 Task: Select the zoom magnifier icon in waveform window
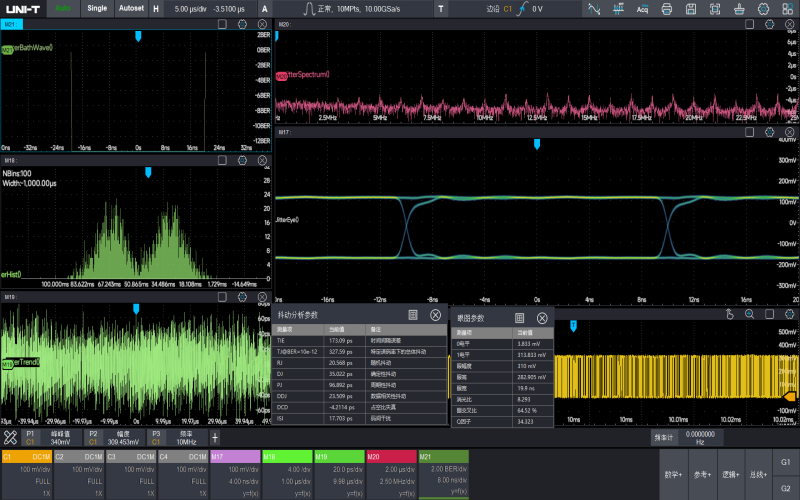click(x=749, y=314)
